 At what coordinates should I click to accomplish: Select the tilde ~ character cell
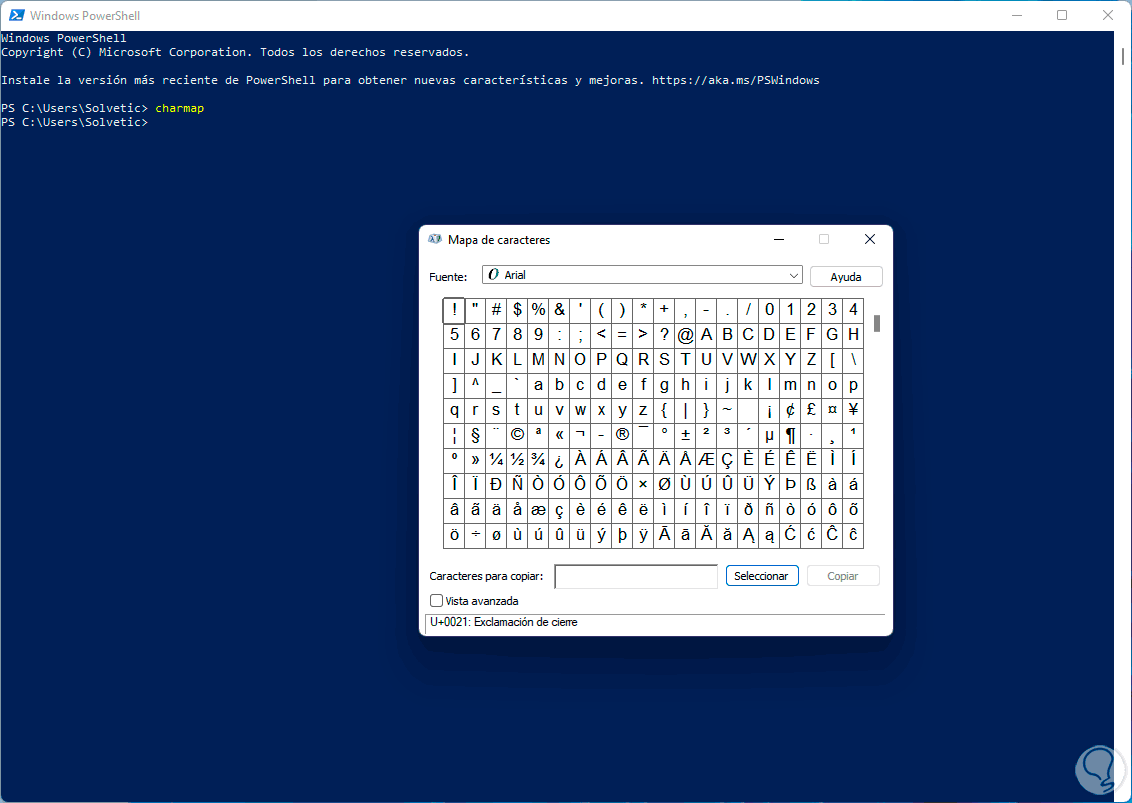pos(727,410)
